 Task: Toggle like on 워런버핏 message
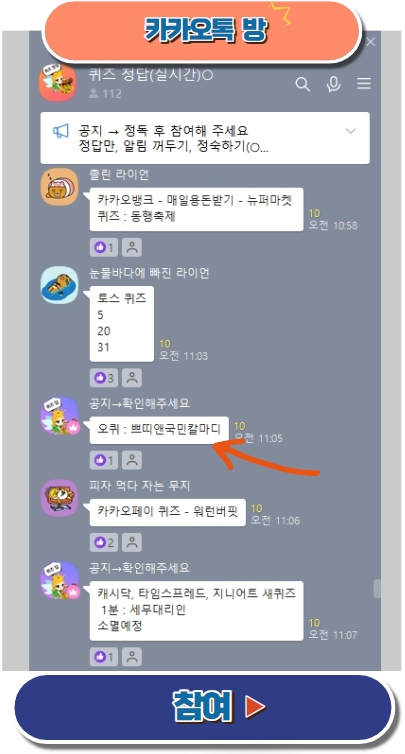(x=103, y=542)
